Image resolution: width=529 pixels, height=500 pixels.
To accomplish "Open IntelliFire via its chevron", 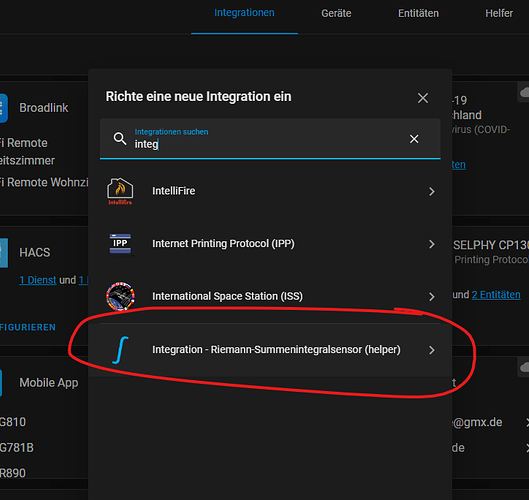I will point(432,192).
